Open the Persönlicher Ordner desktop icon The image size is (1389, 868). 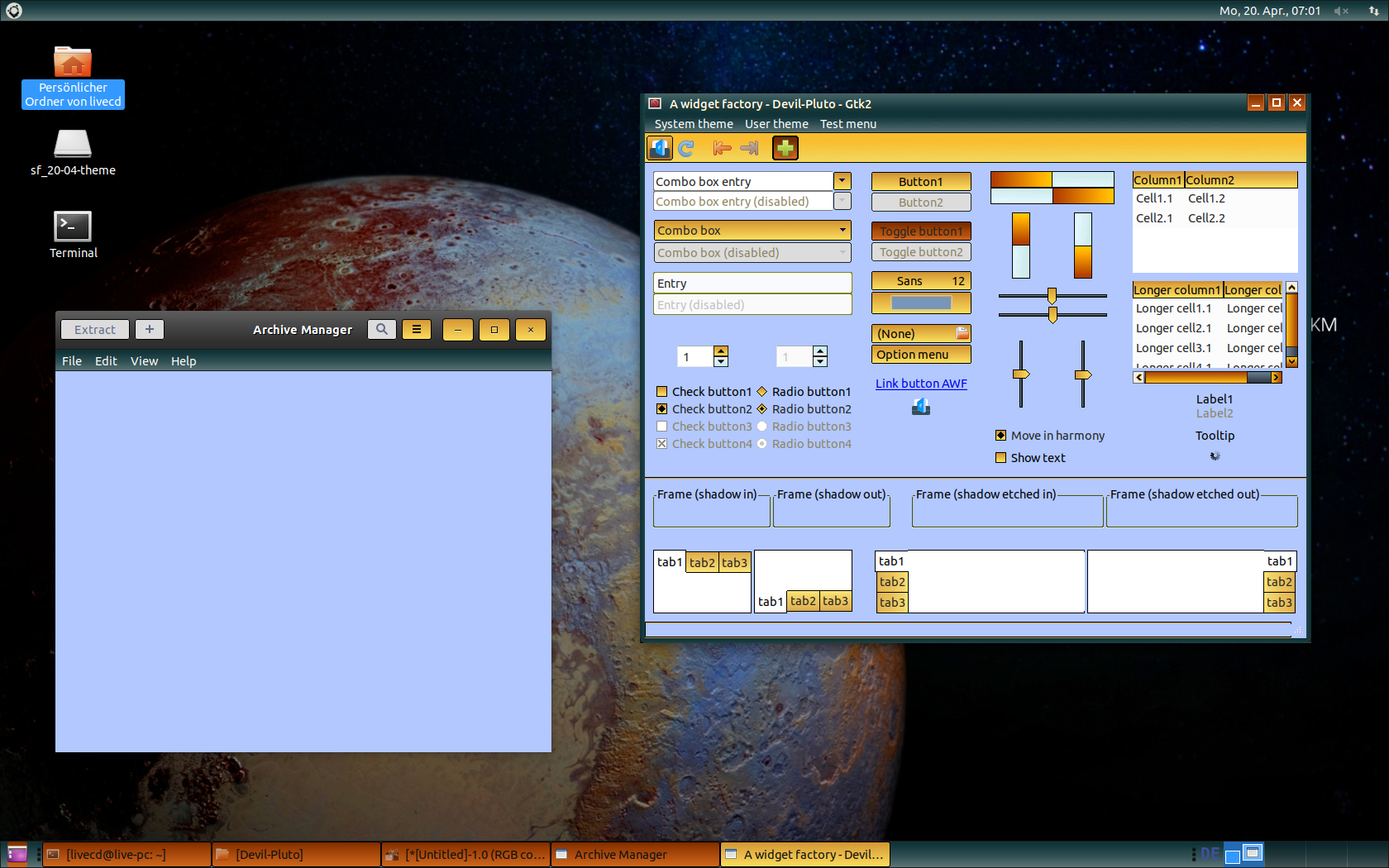click(x=73, y=77)
